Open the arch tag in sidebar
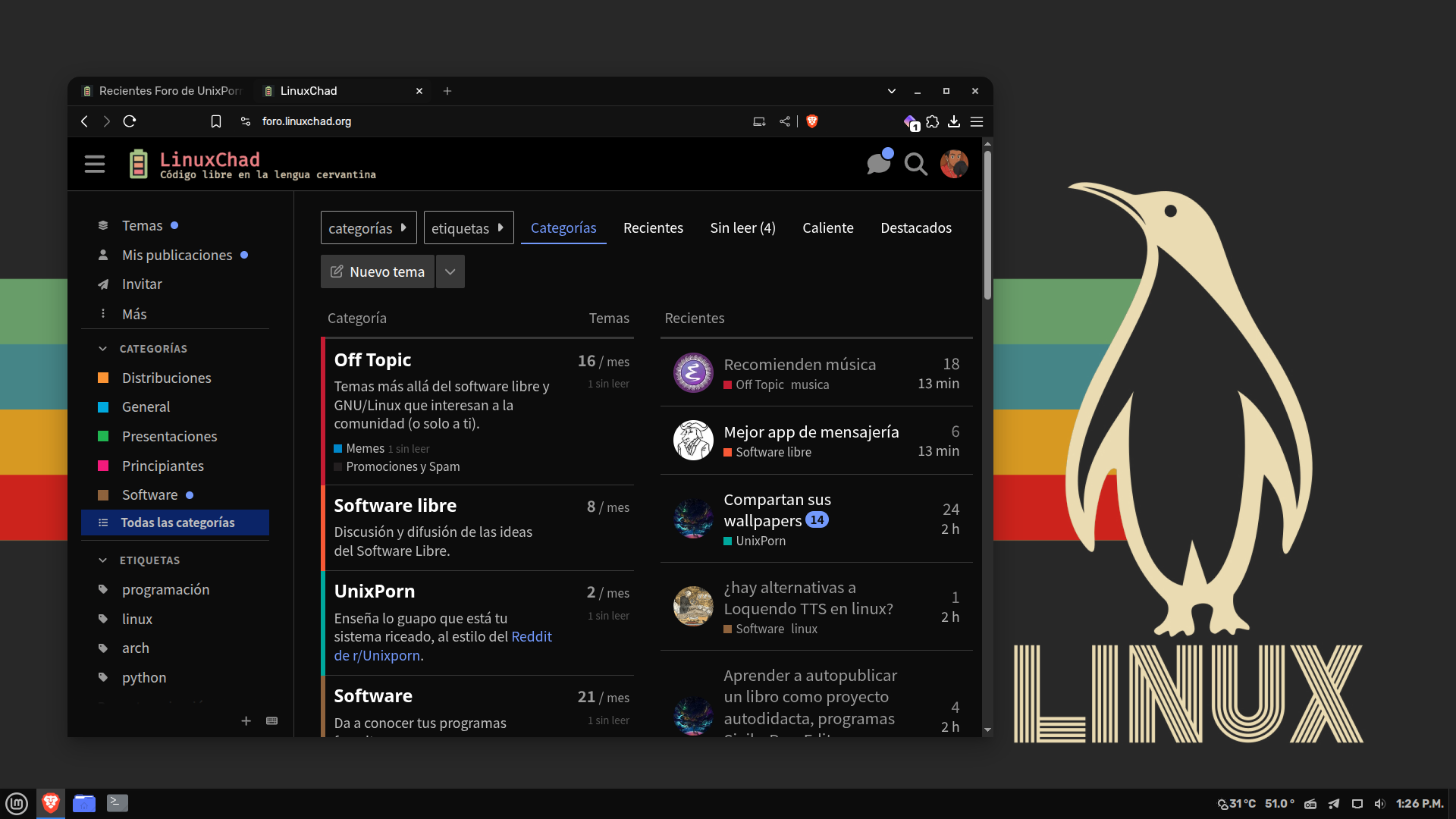The height and width of the screenshot is (819, 1456). [x=135, y=648]
